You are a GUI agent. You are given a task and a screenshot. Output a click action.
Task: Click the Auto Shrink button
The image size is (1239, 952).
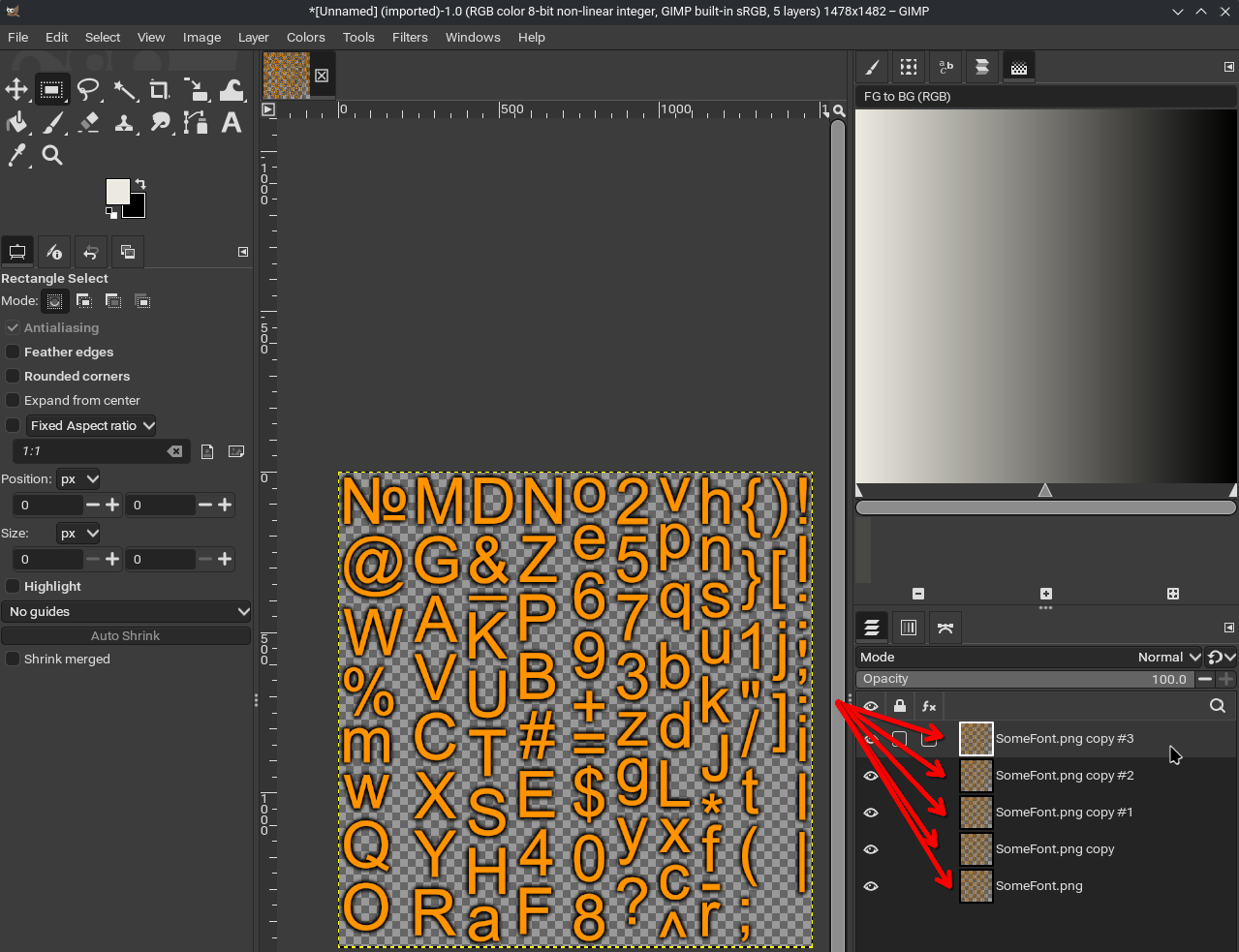click(126, 635)
